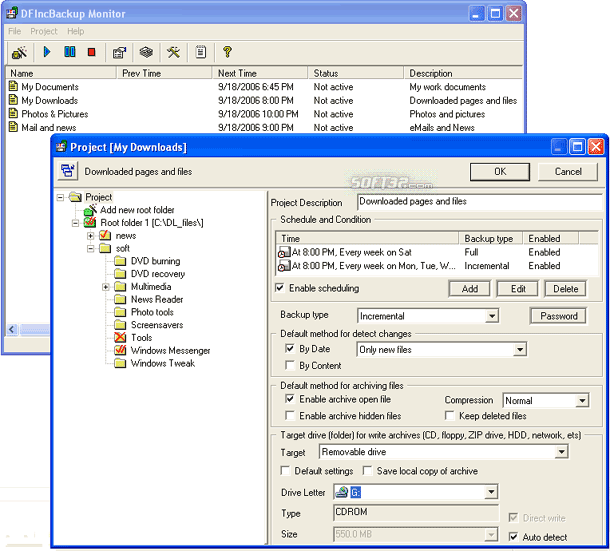This screenshot has height=551, width=610.
Task: Click the Pause toolbar icon
Action: click(x=70, y=52)
